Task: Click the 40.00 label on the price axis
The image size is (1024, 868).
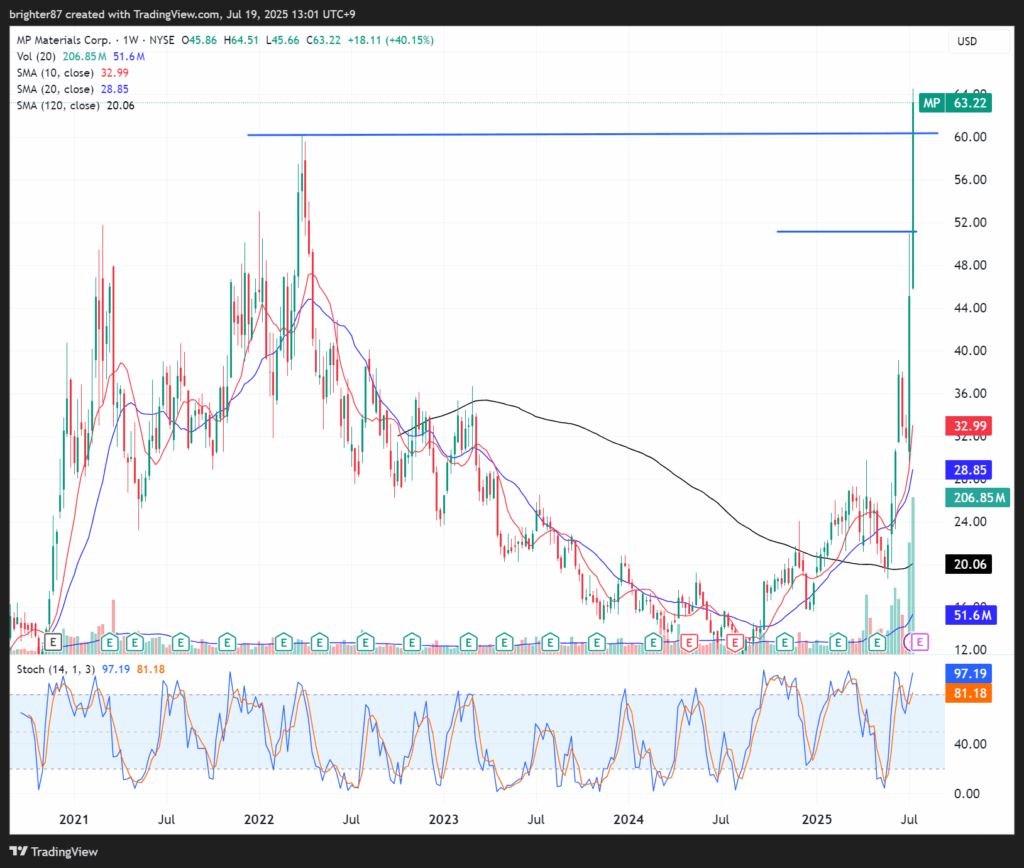Action: pos(970,351)
